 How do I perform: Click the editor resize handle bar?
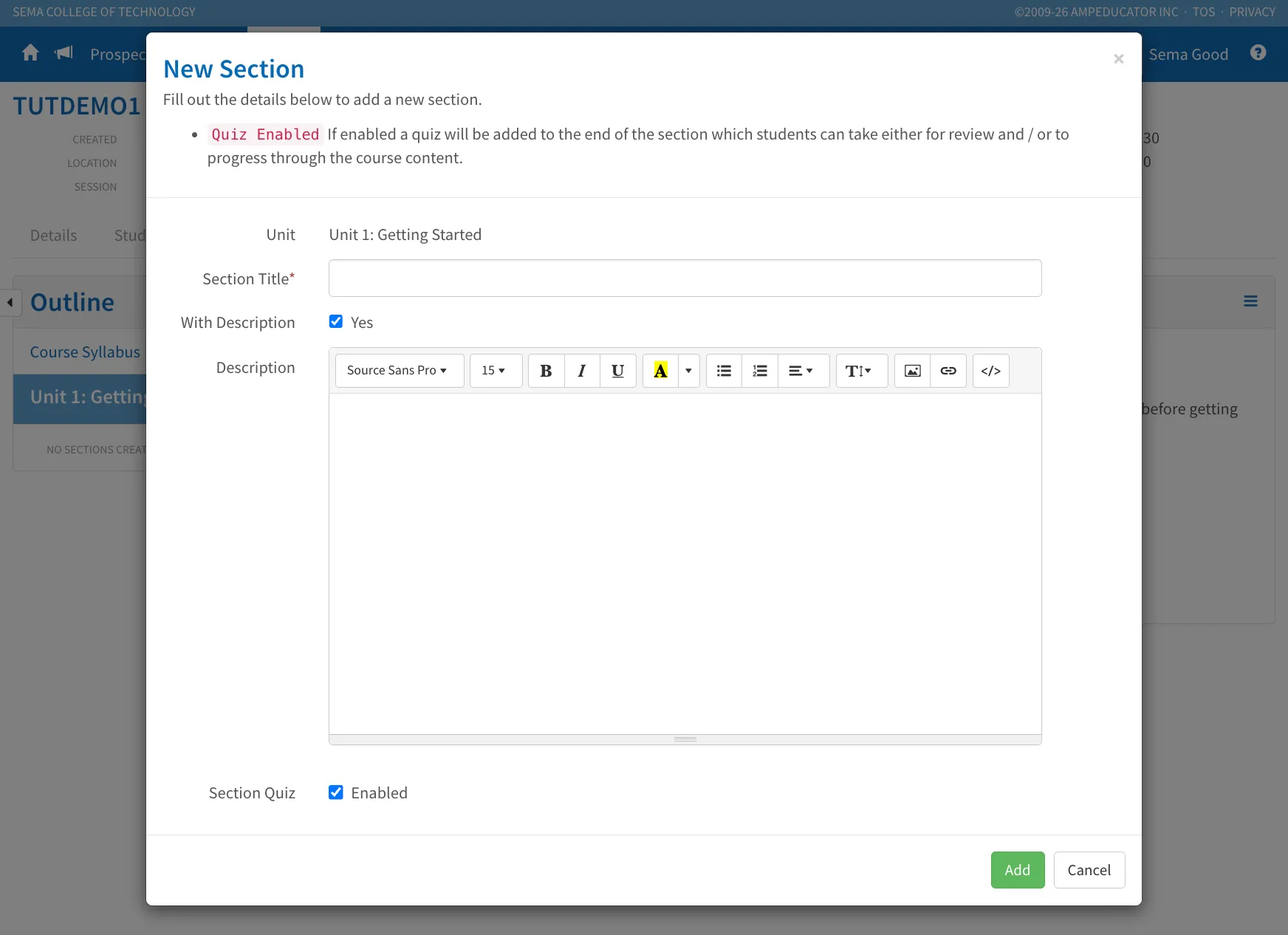point(685,739)
